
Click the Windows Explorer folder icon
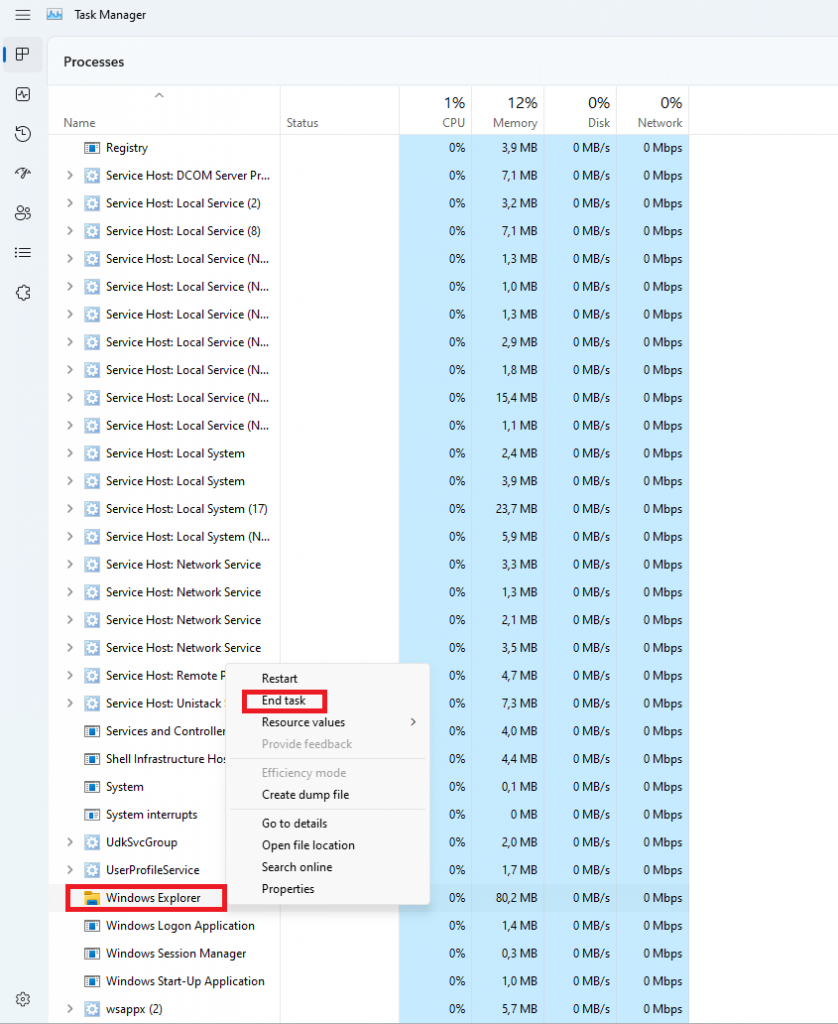click(x=92, y=898)
